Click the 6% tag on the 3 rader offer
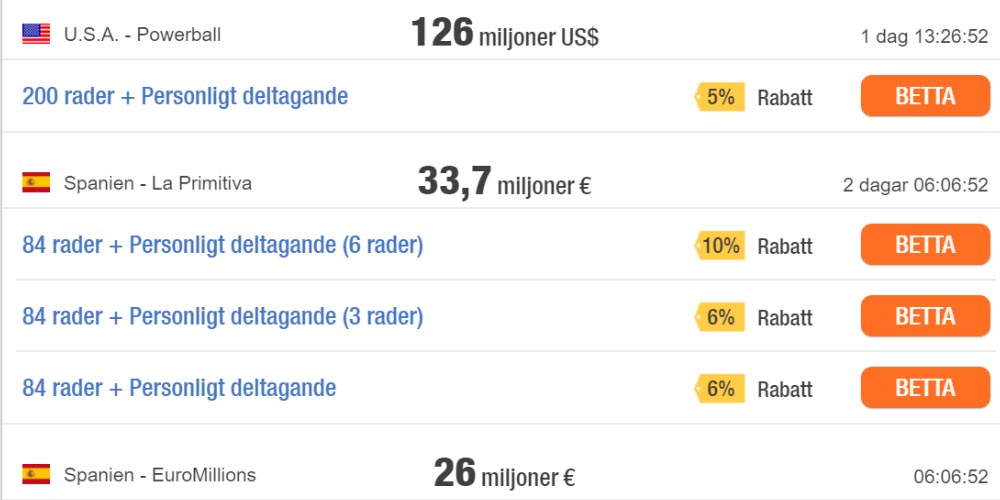Screen dimensions: 1000x500 [x=720, y=317]
